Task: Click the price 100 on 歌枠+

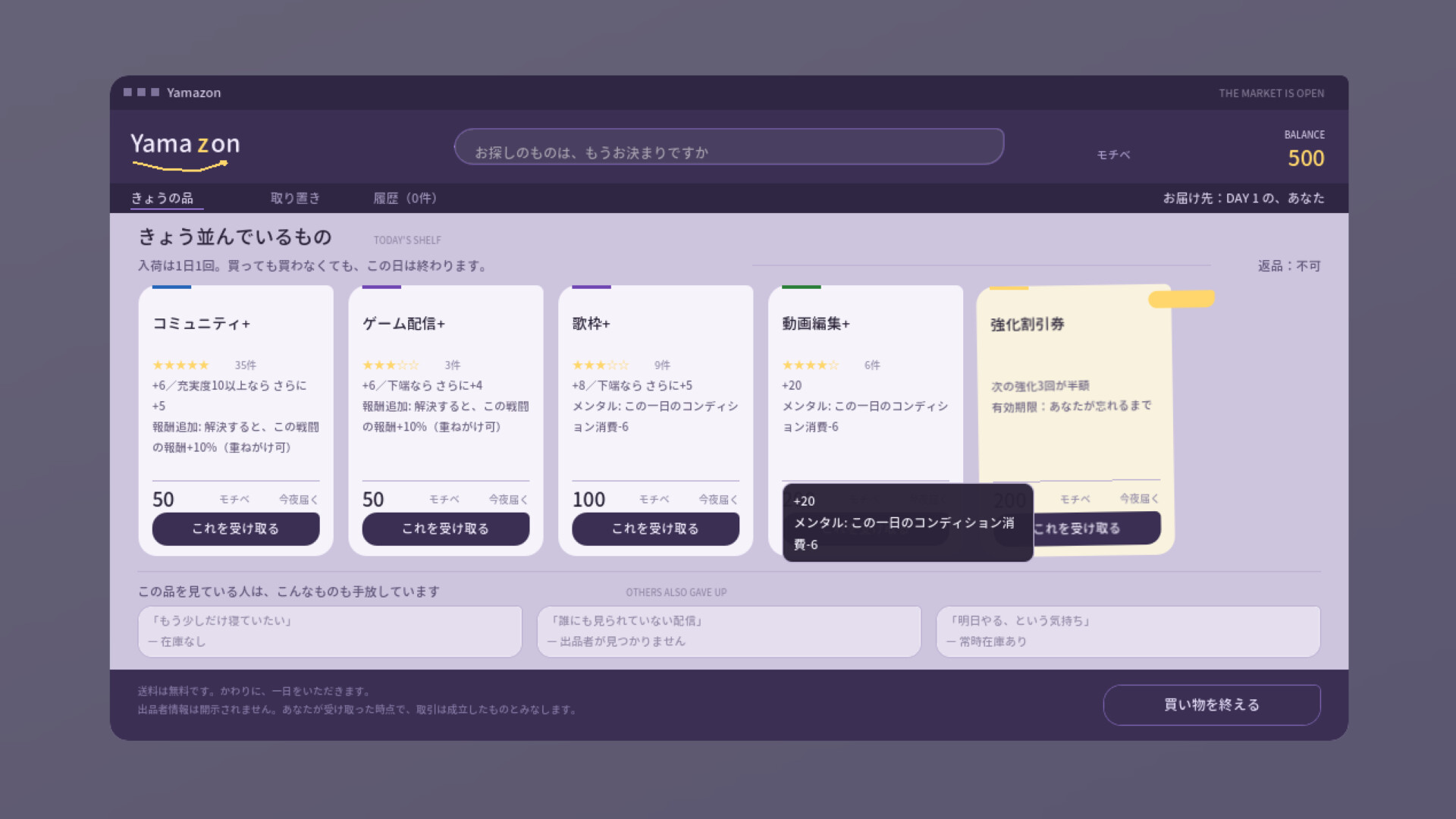Action: [x=588, y=499]
